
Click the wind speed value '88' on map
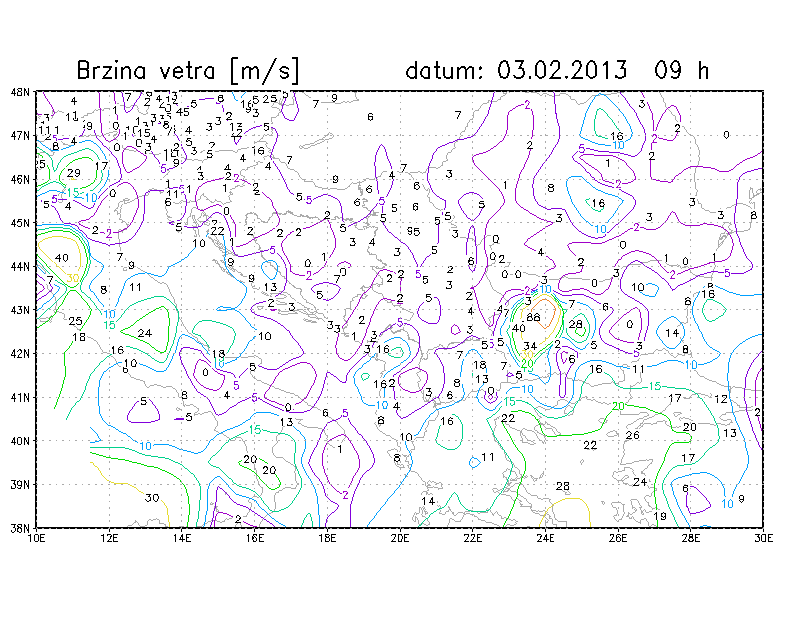[x=533, y=317]
